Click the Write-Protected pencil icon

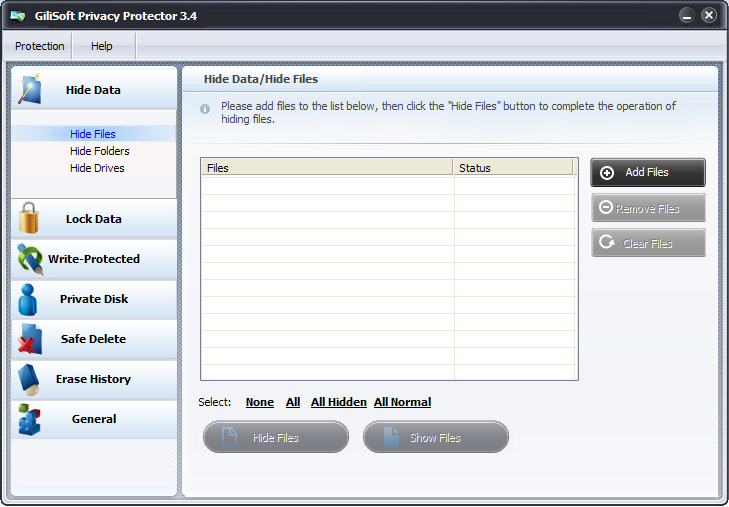29,259
